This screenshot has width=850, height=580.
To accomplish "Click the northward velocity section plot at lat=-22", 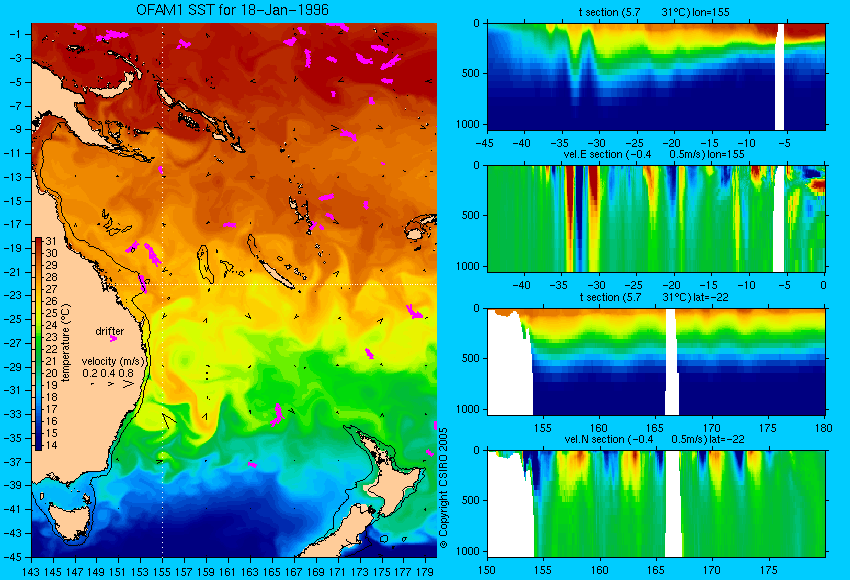I will point(656,504).
